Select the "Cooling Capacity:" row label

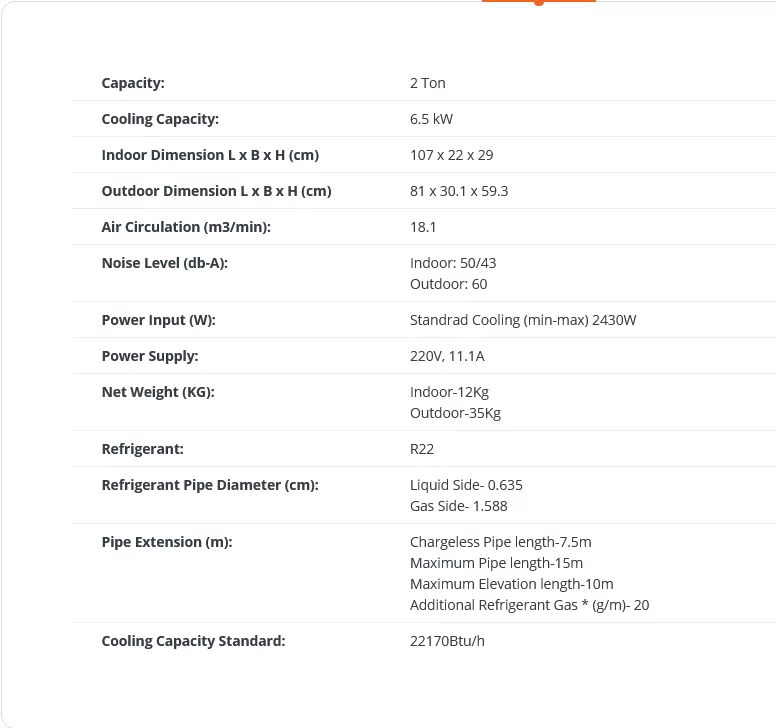tap(160, 119)
